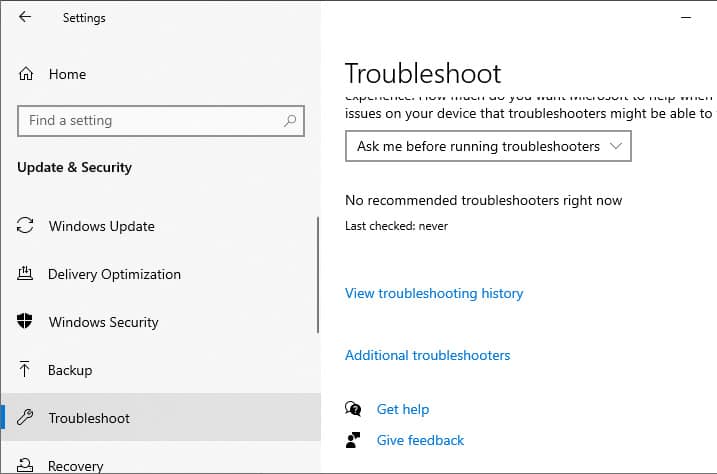Click the Backup arrow icon
The height and width of the screenshot is (474, 717).
point(25,368)
